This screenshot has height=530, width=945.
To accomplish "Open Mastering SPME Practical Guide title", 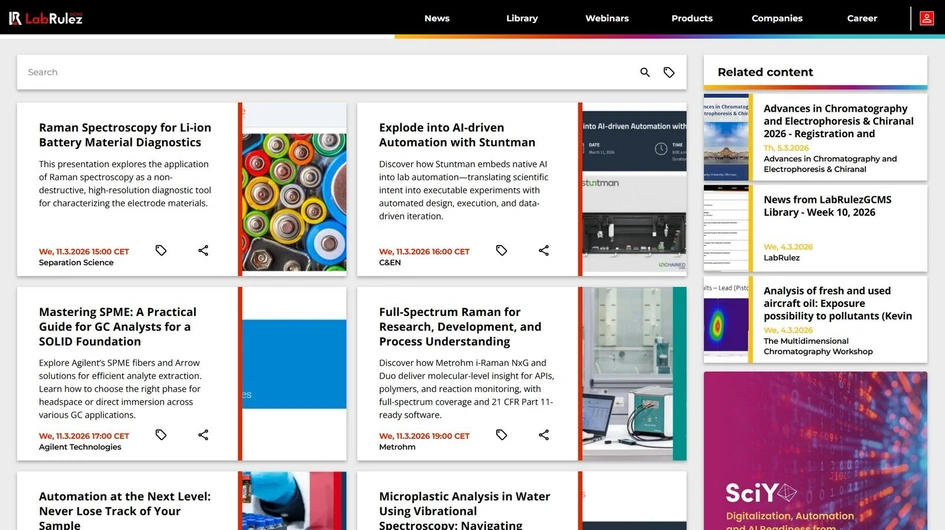I will [x=118, y=327].
